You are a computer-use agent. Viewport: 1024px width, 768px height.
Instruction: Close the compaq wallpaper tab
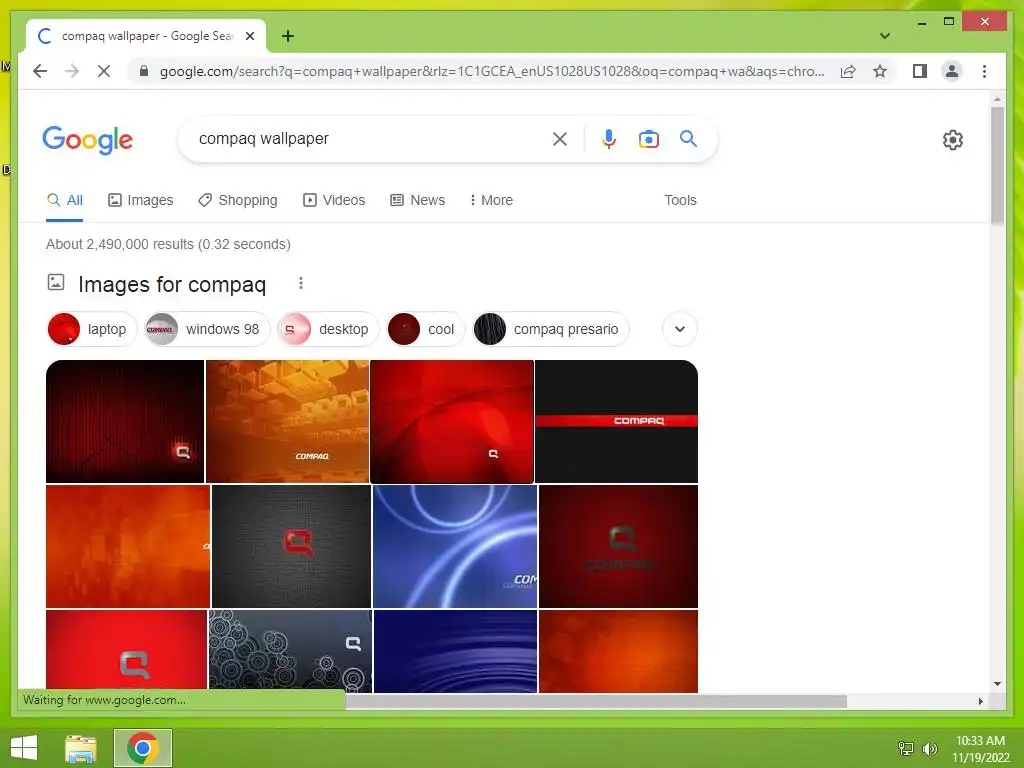249,36
